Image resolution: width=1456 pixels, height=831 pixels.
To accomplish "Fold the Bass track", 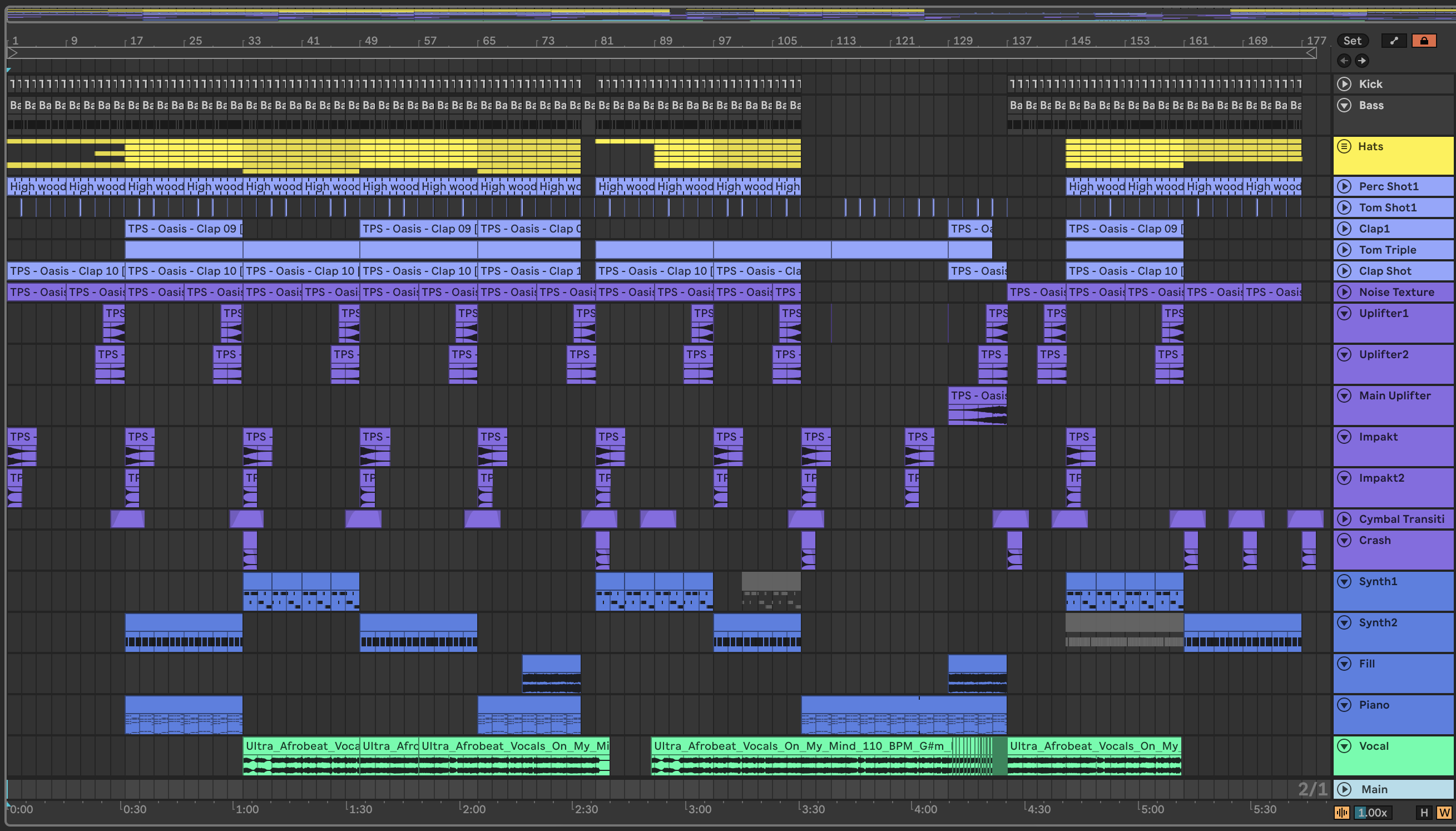I will [1344, 105].
